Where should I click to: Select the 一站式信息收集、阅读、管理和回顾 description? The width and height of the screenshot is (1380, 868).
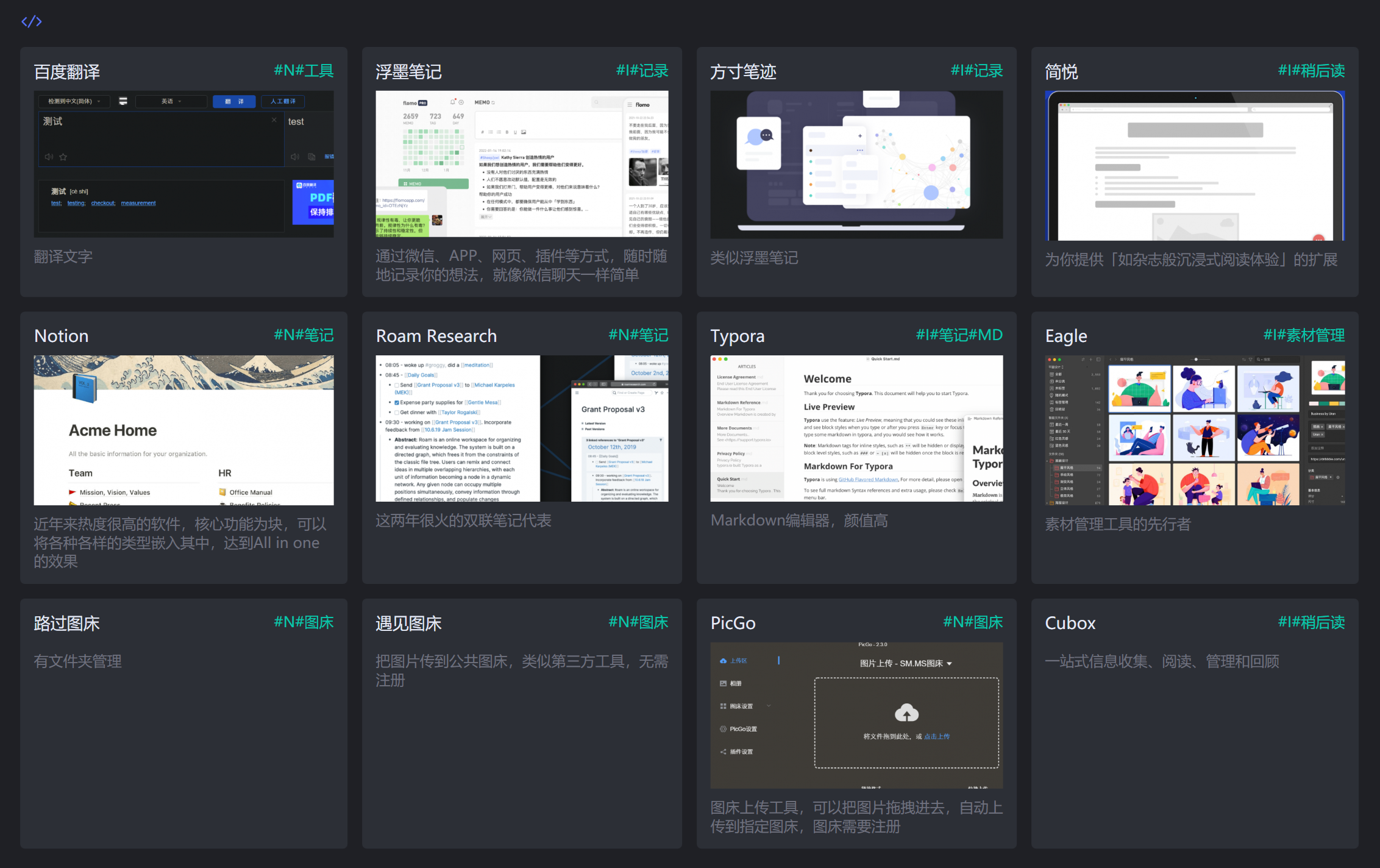tap(1162, 661)
